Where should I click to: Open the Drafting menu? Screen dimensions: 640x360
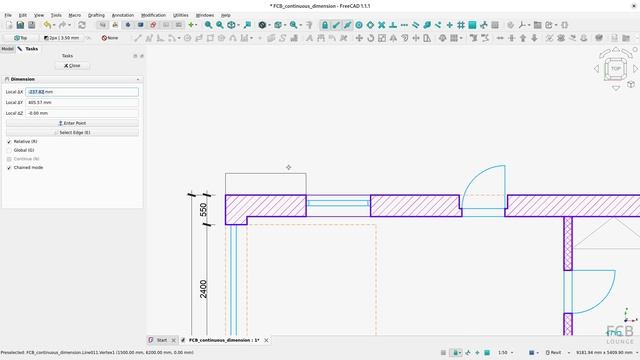tap(96, 15)
